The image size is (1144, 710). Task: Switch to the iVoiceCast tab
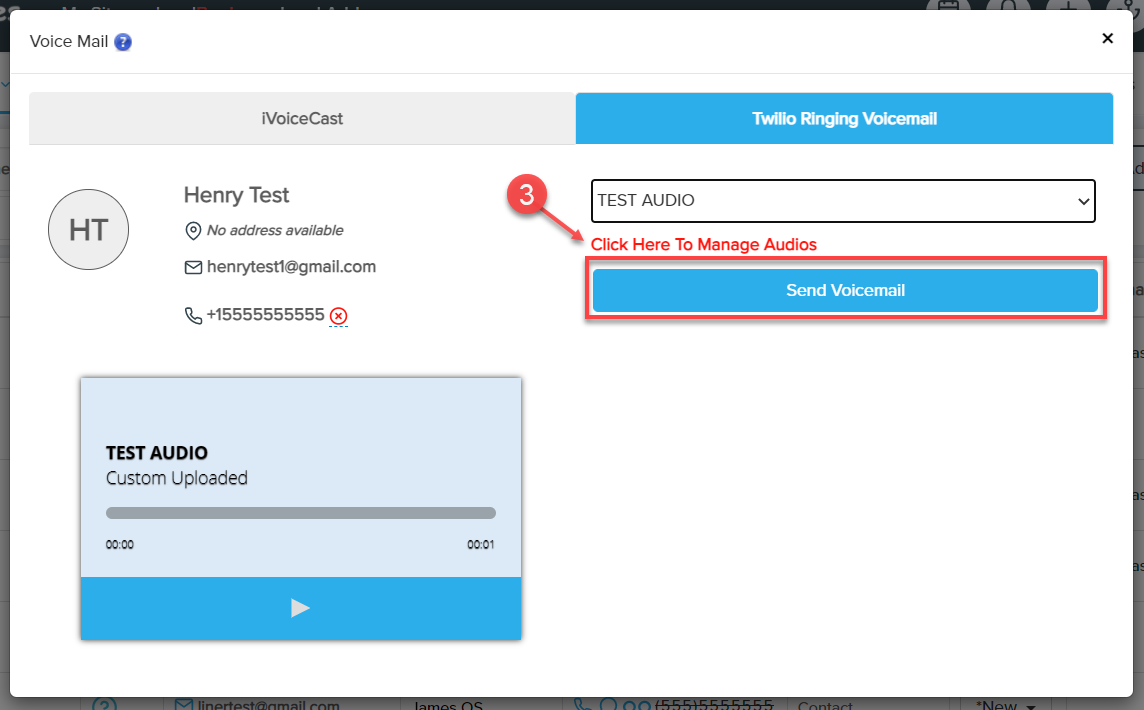302,119
